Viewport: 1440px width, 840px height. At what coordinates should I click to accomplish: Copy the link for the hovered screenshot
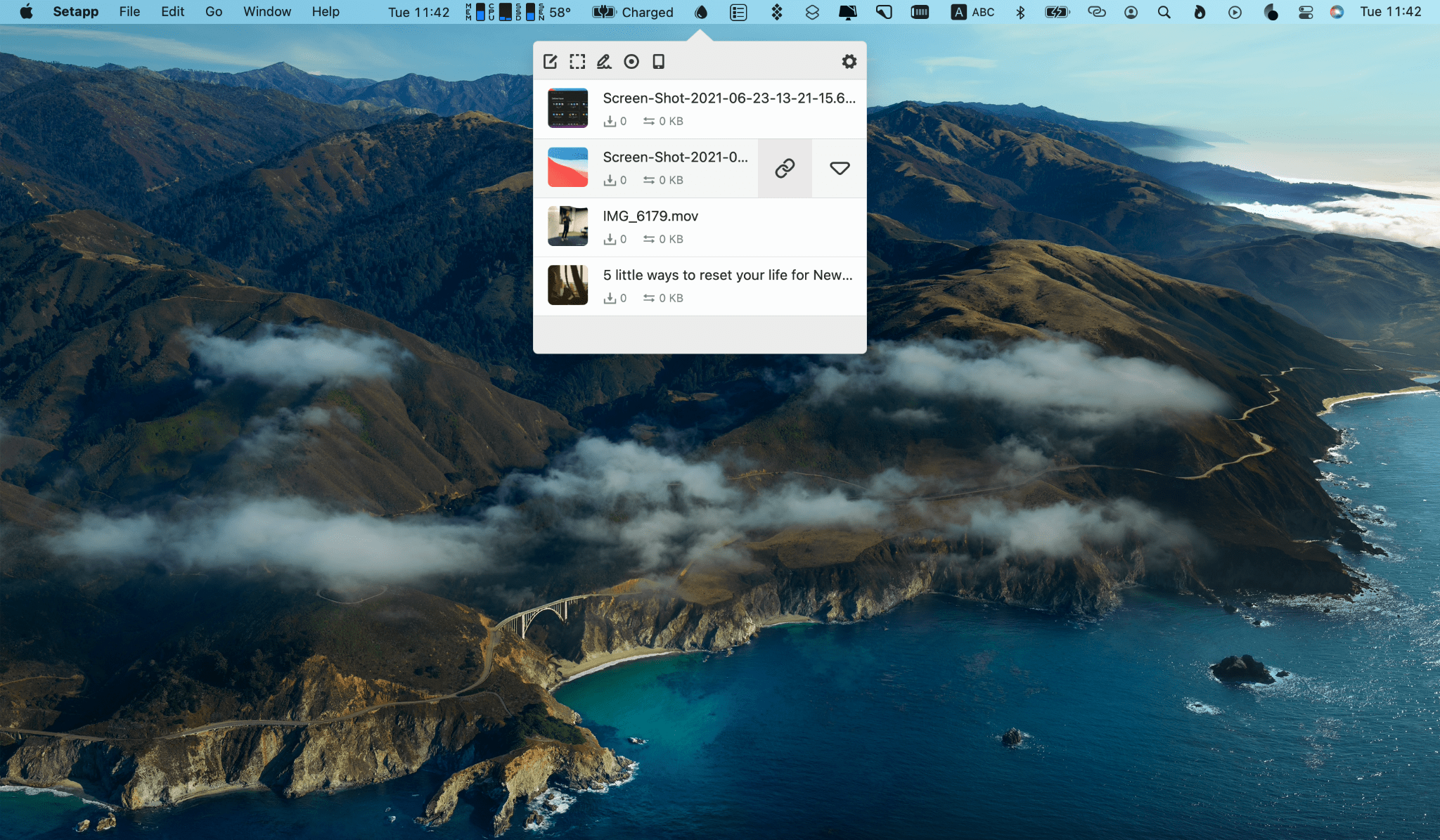[784, 167]
